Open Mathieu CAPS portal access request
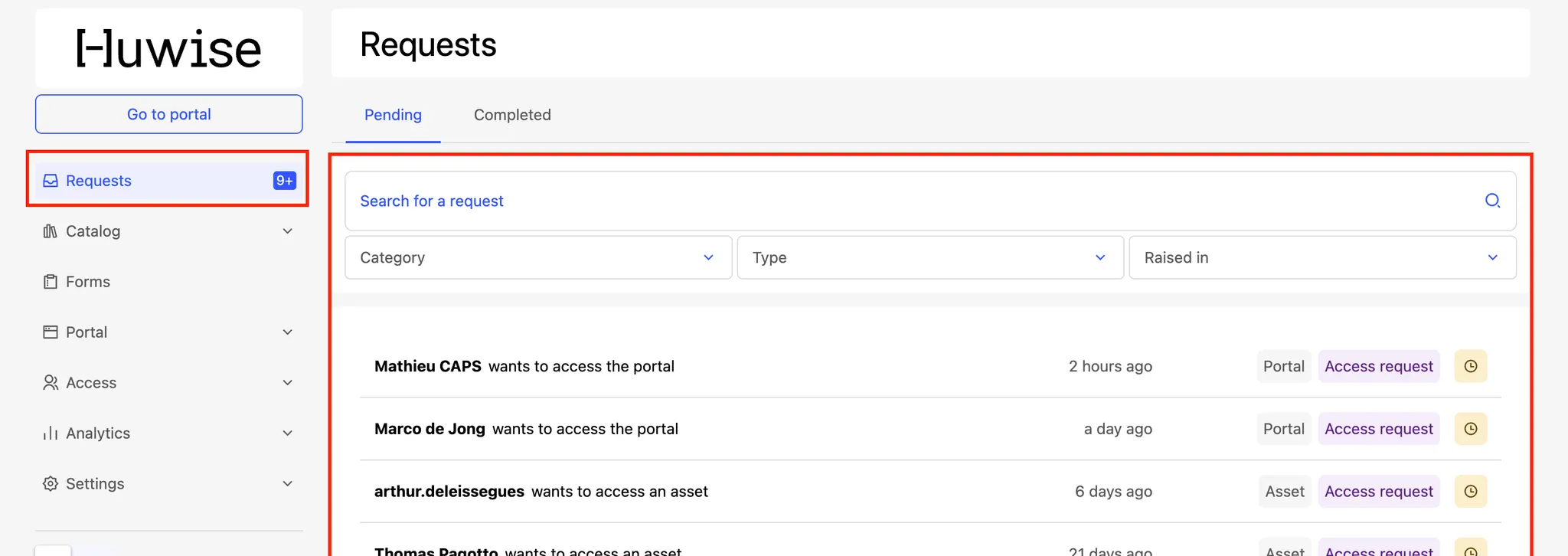This screenshot has width=1568, height=556. [x=524, y=366]
